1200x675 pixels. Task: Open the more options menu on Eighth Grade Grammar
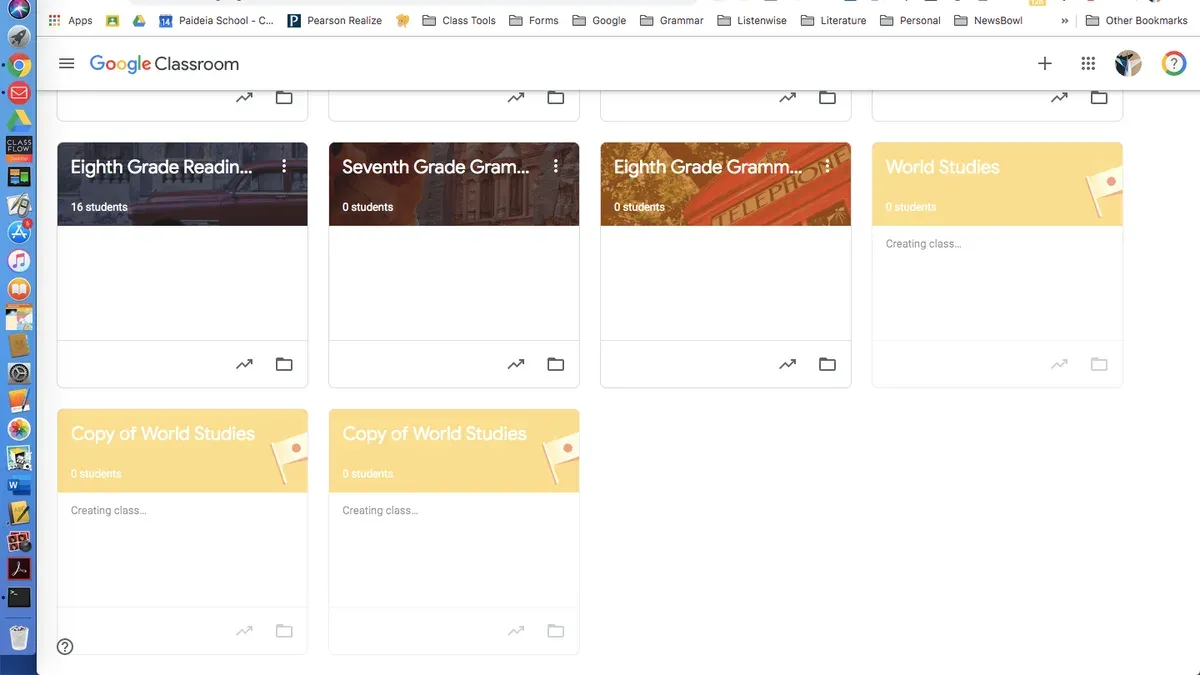pyautogui.click(x=828, y=166)
